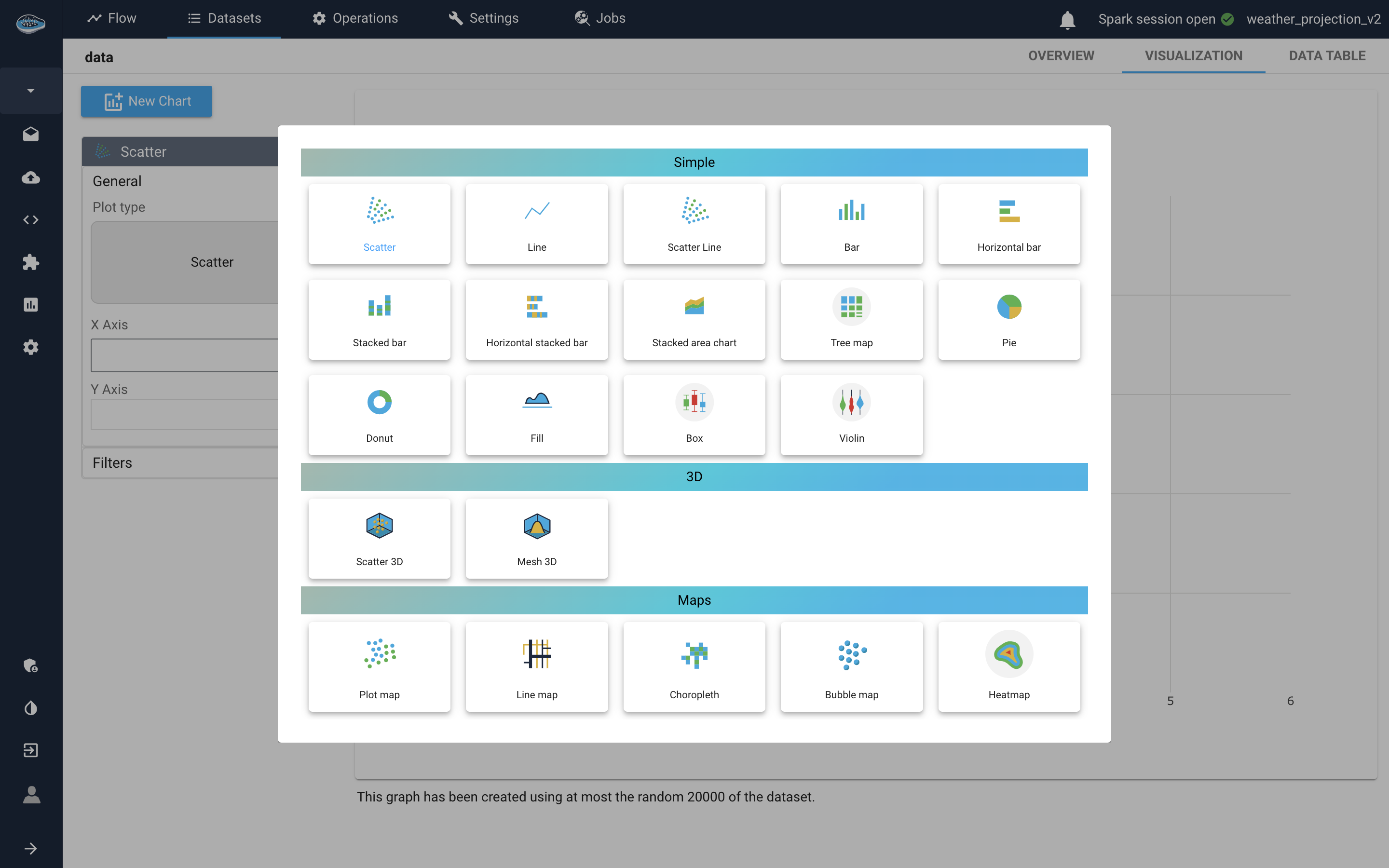Open the Jobs page
The height and width of the screenshot is (868, 1389).
pos(600,18)
